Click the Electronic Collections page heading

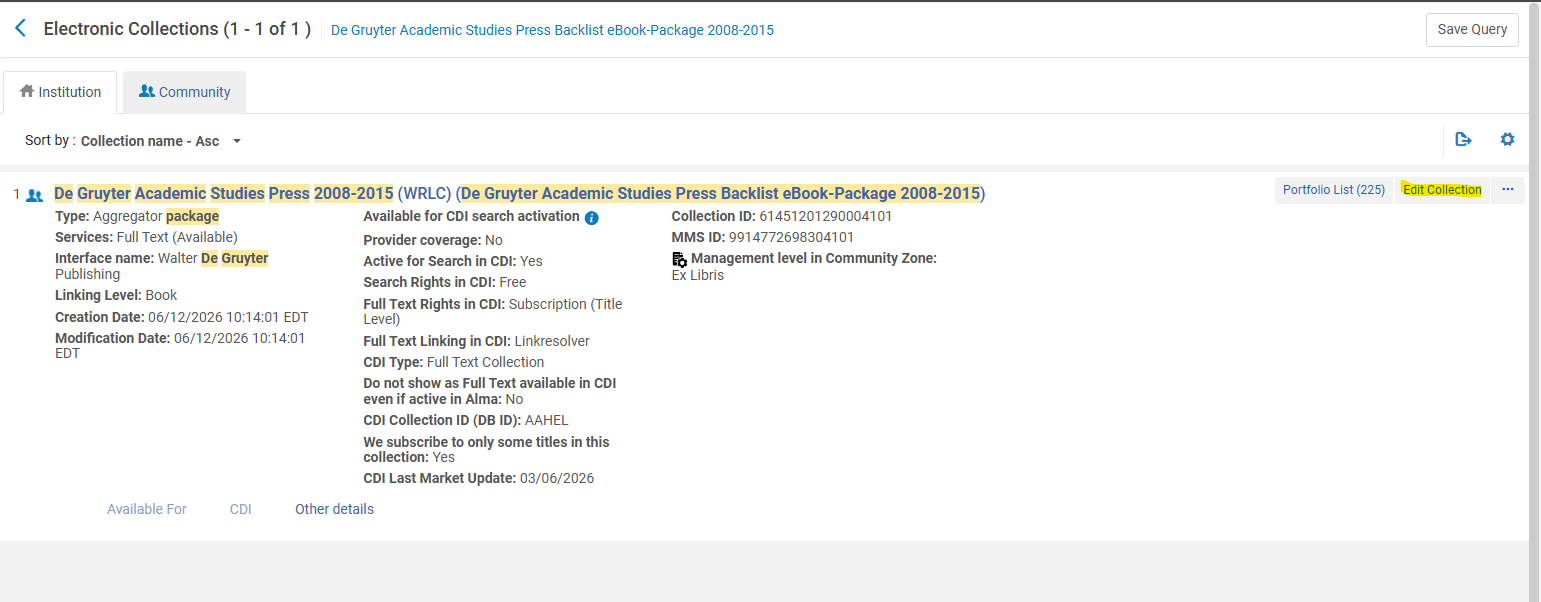click(177, 29)
